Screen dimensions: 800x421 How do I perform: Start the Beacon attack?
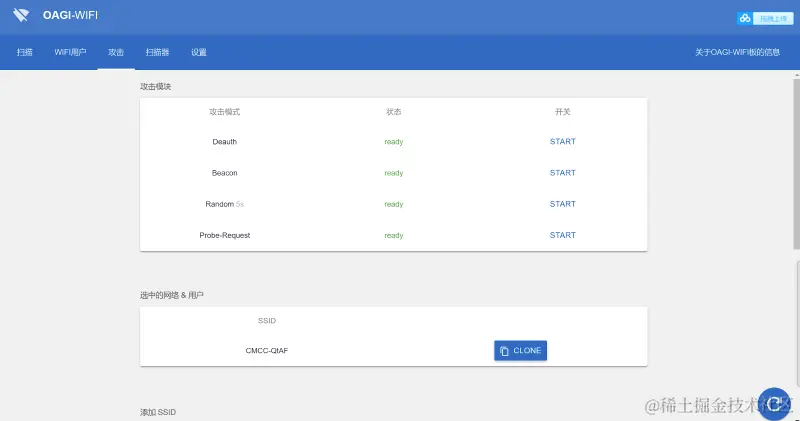pyautogui.click(x=562, y=172)
